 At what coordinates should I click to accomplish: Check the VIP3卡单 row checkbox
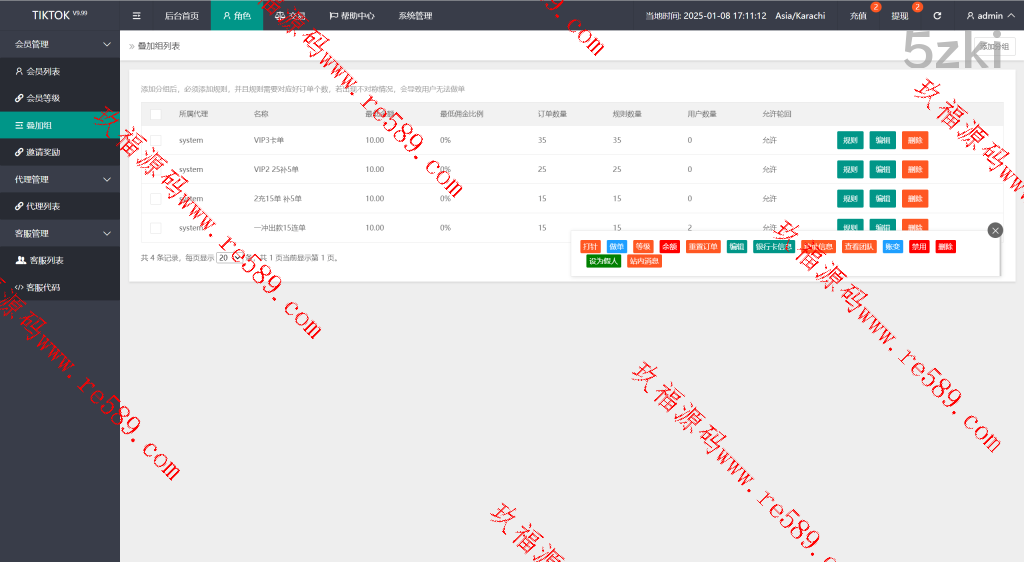coord(155,140)
